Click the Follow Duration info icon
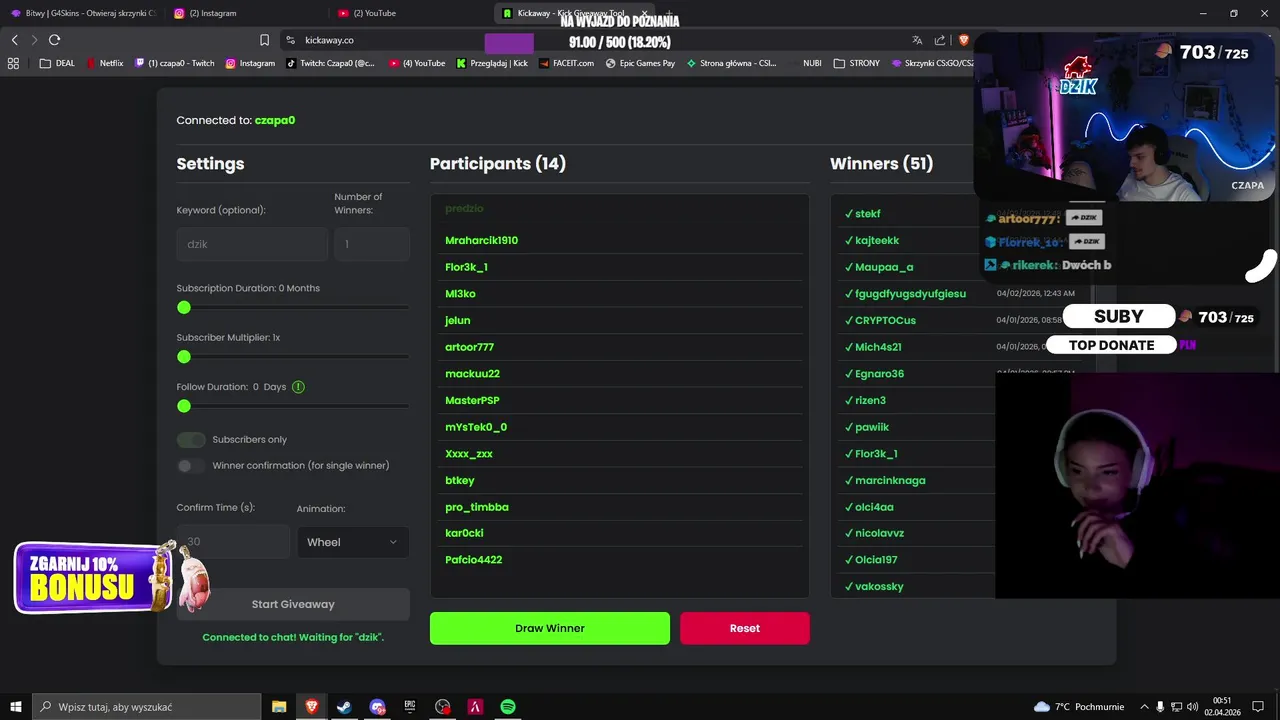Screen dimensions: 1280x720 click(298, 387)
